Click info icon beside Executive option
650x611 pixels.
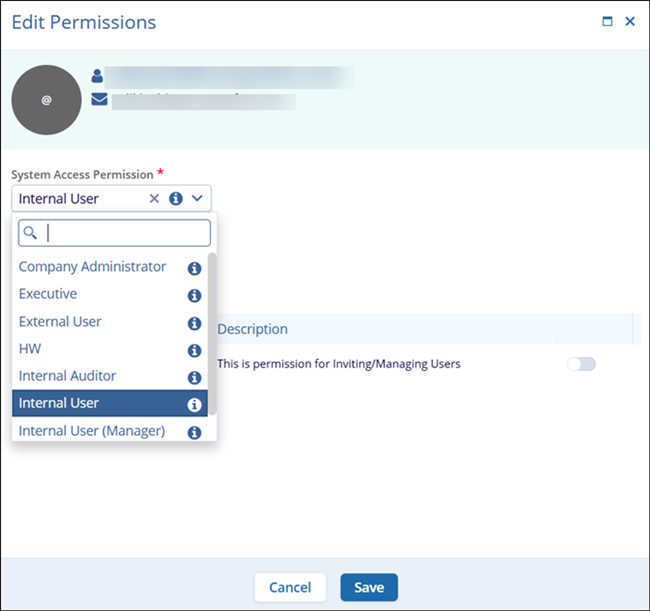coord(194,296)
